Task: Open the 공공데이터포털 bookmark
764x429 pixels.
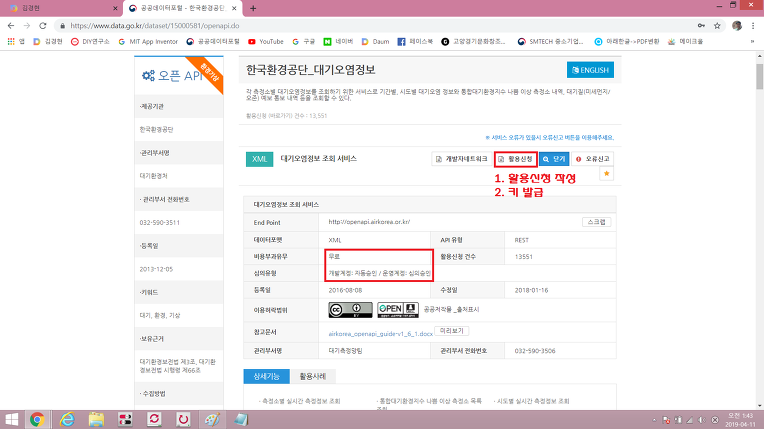Action: 213,42
